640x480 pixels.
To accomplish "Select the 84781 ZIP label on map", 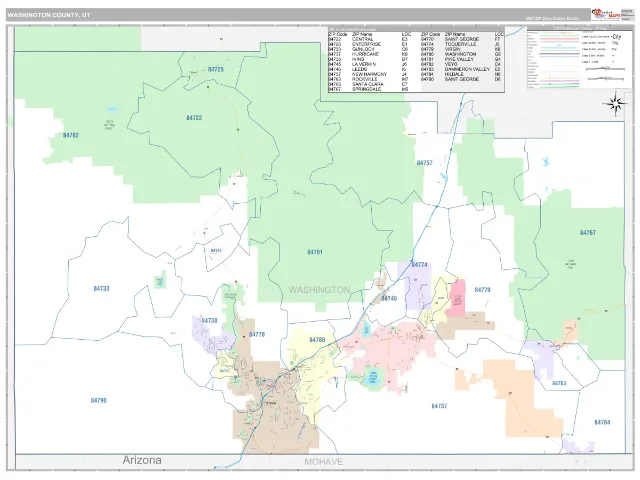I will pyautogui.click(x=315, y=252).
